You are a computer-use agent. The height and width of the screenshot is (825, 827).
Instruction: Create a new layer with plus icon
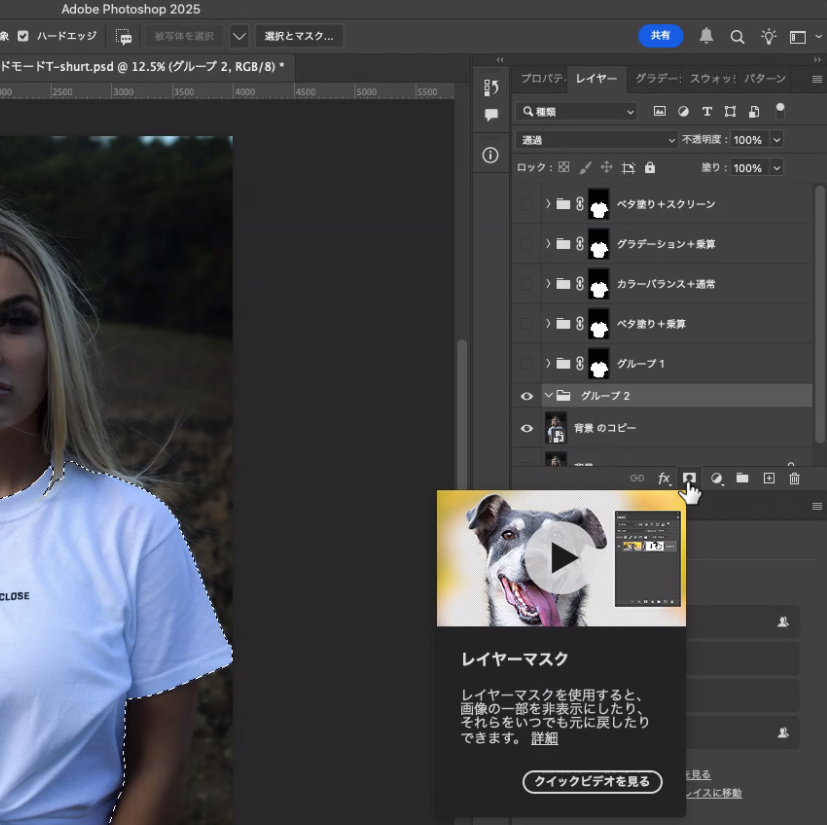[x=768, y=479]
